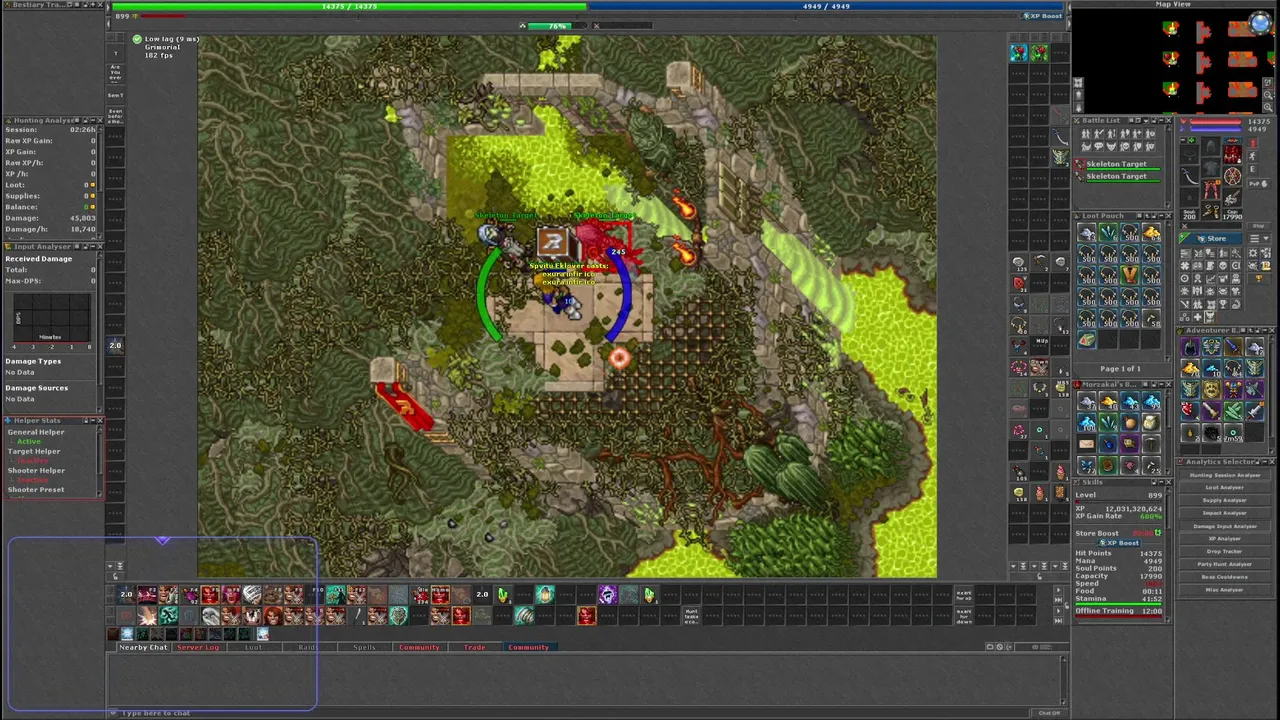This screenshot has width=1280, height=720.
Task: Click the golden face shield in Adventurer's container
Action: click(1211, 391)
